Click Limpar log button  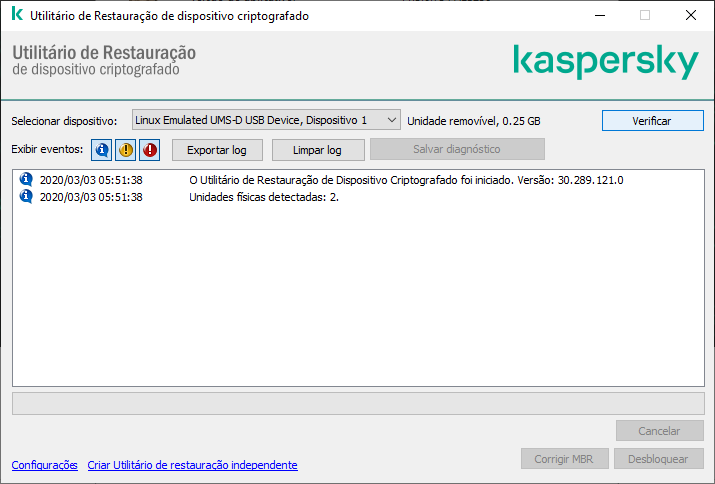(x=318, y=150)
